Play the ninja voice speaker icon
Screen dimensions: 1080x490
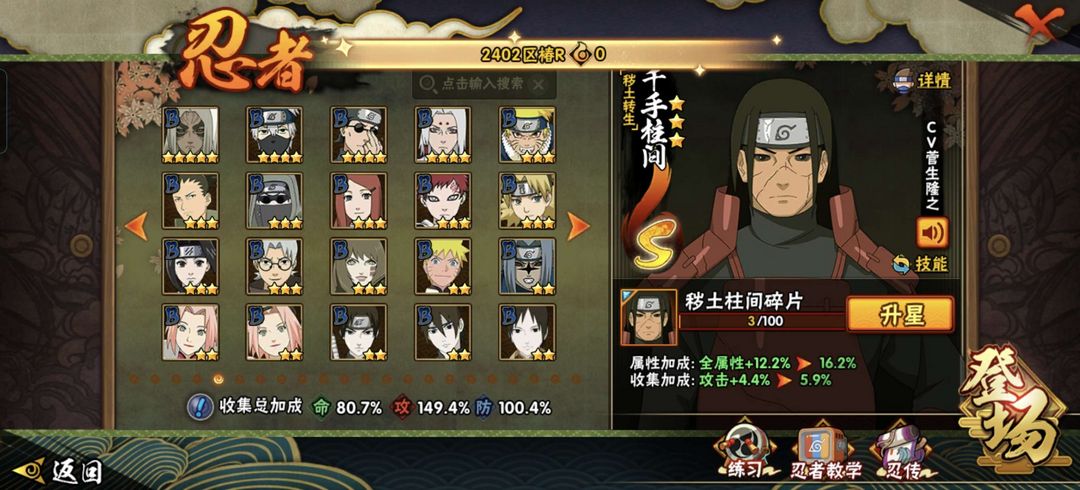[932, 233]
